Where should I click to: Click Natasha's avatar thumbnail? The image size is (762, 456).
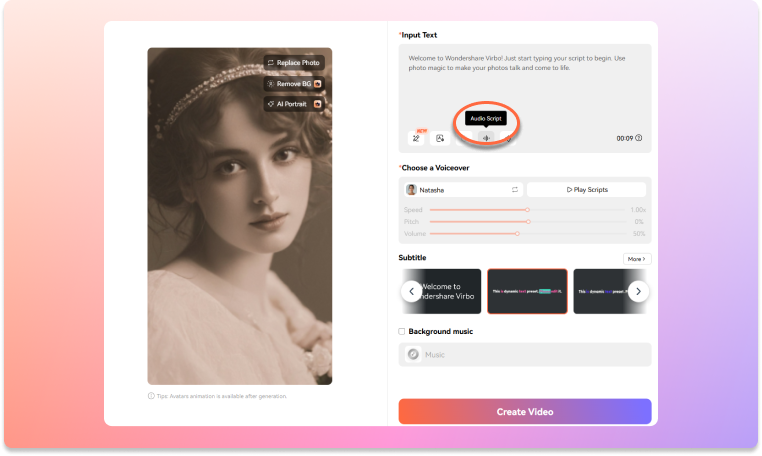[411, 190]
